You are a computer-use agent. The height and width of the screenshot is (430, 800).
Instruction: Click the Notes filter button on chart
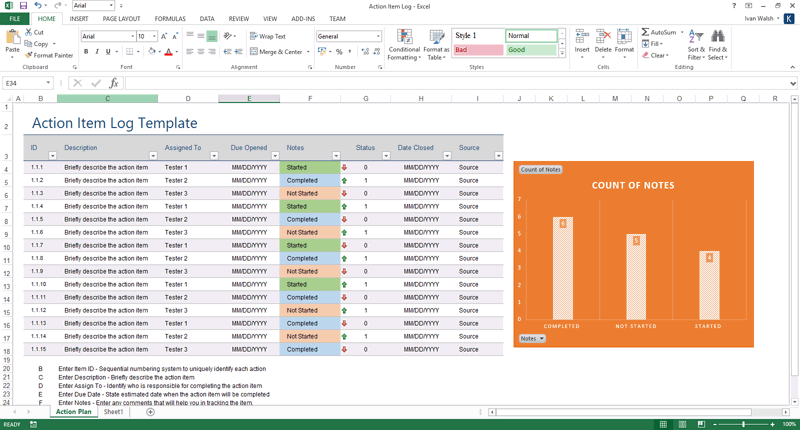pyautogui.click(x=532, y=338)
